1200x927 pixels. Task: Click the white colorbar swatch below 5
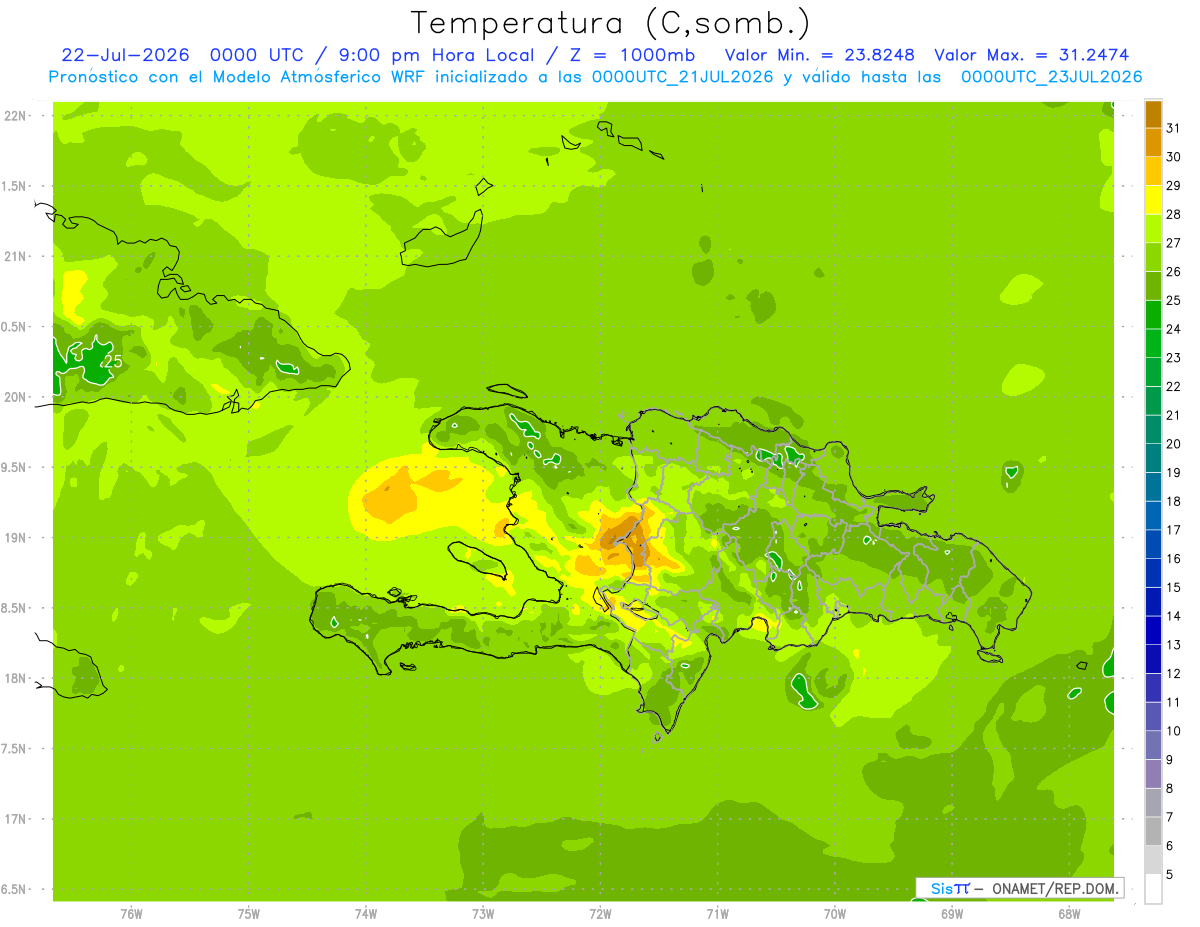[1153, 888]
